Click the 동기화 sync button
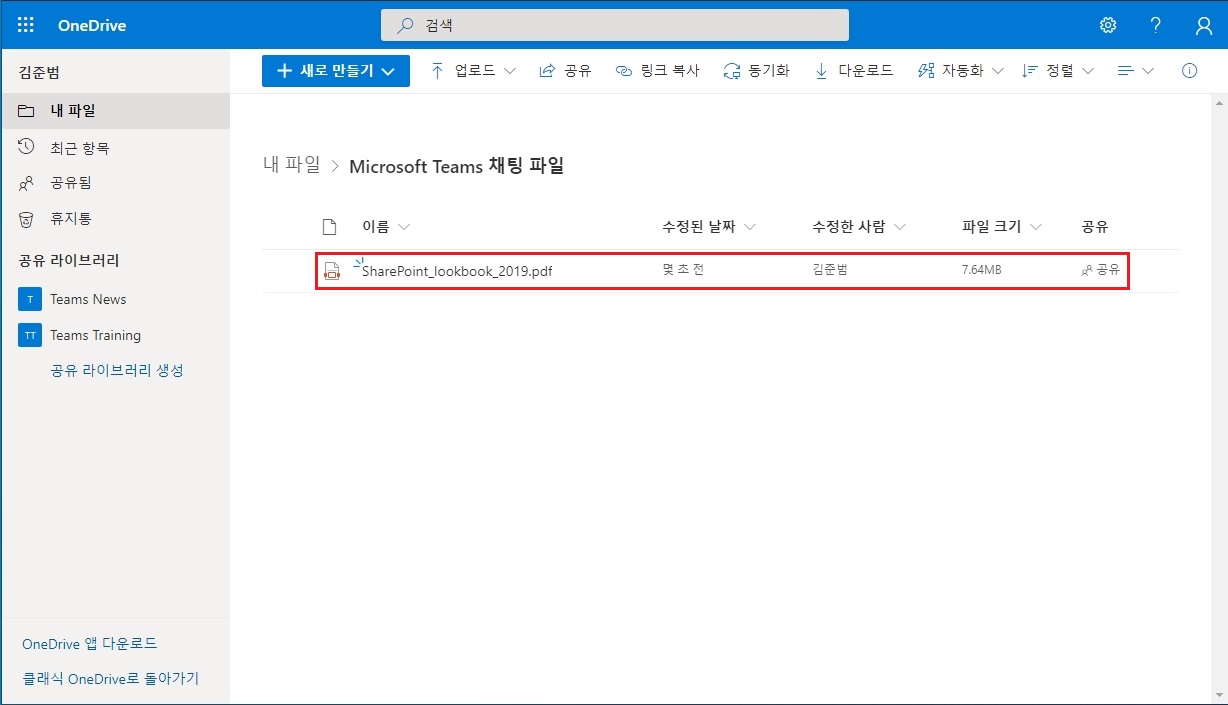The height and width of the screenshot is (705, 1228). (x=757, y=71)
